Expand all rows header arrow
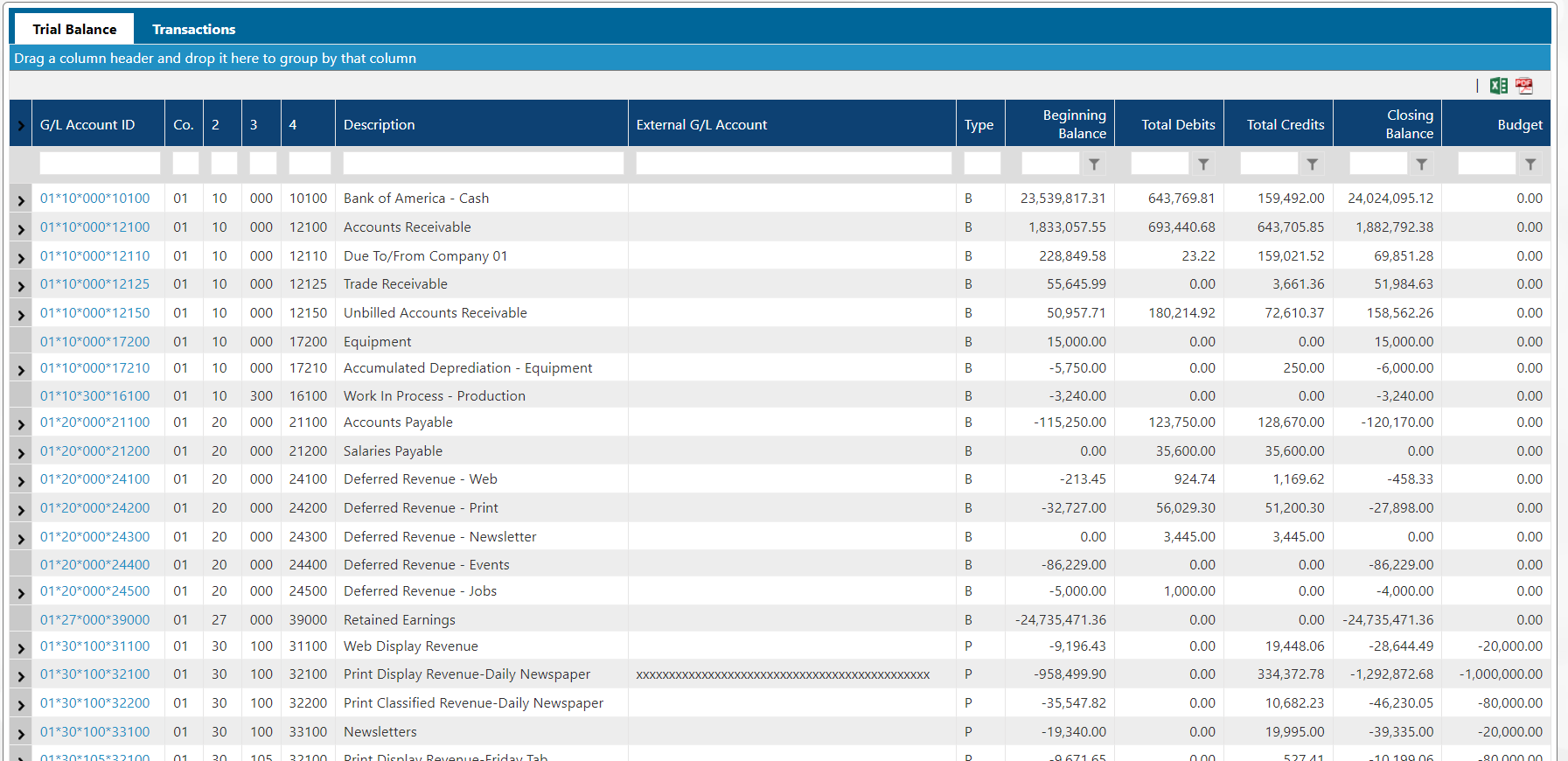This screenshot has height=761, width=1568. (x=21, y=125)
